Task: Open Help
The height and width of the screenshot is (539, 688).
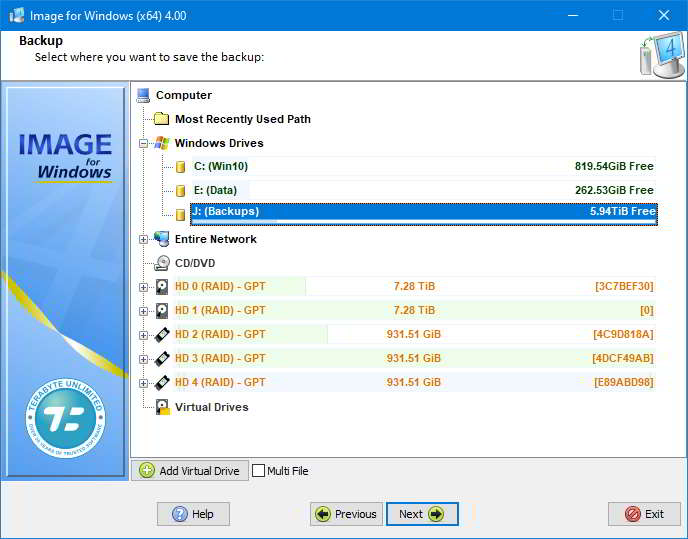Action: tap(194, 514)
